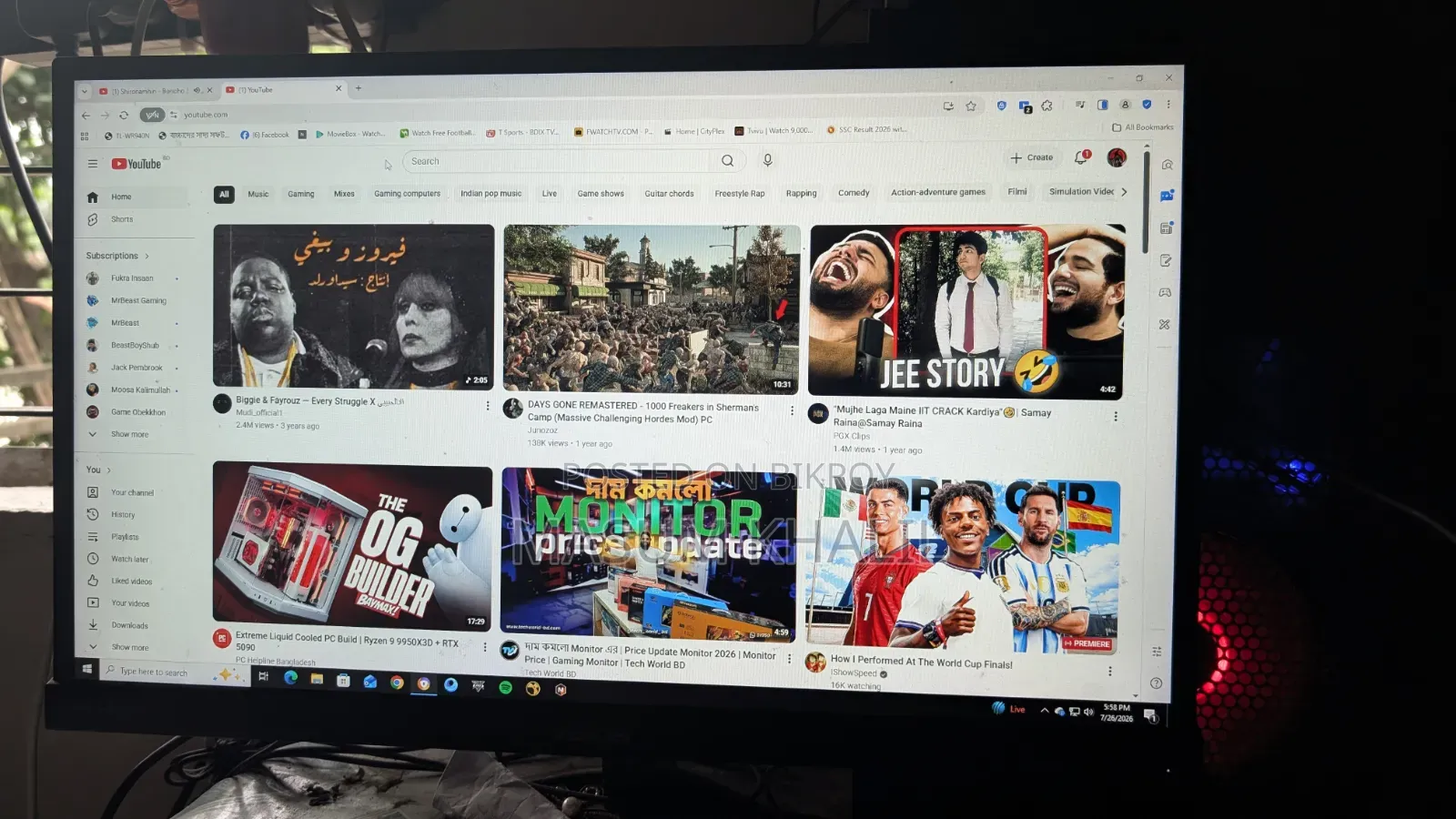The image size is (1456, 819).
Task: Open the browser three-dot menu
Action: [x=1168, y=104]
